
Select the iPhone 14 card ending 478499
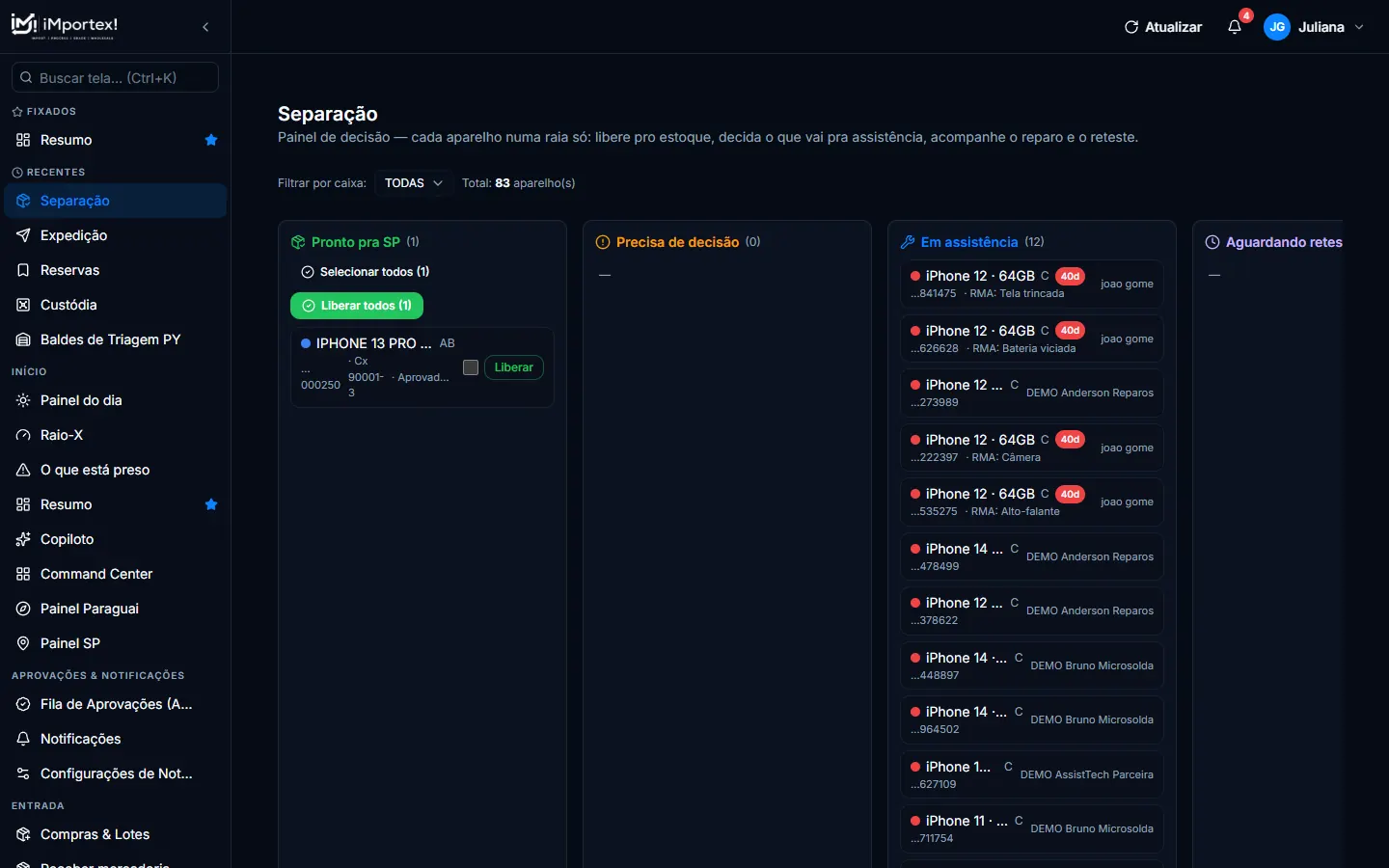click(x=1032, y=556)
